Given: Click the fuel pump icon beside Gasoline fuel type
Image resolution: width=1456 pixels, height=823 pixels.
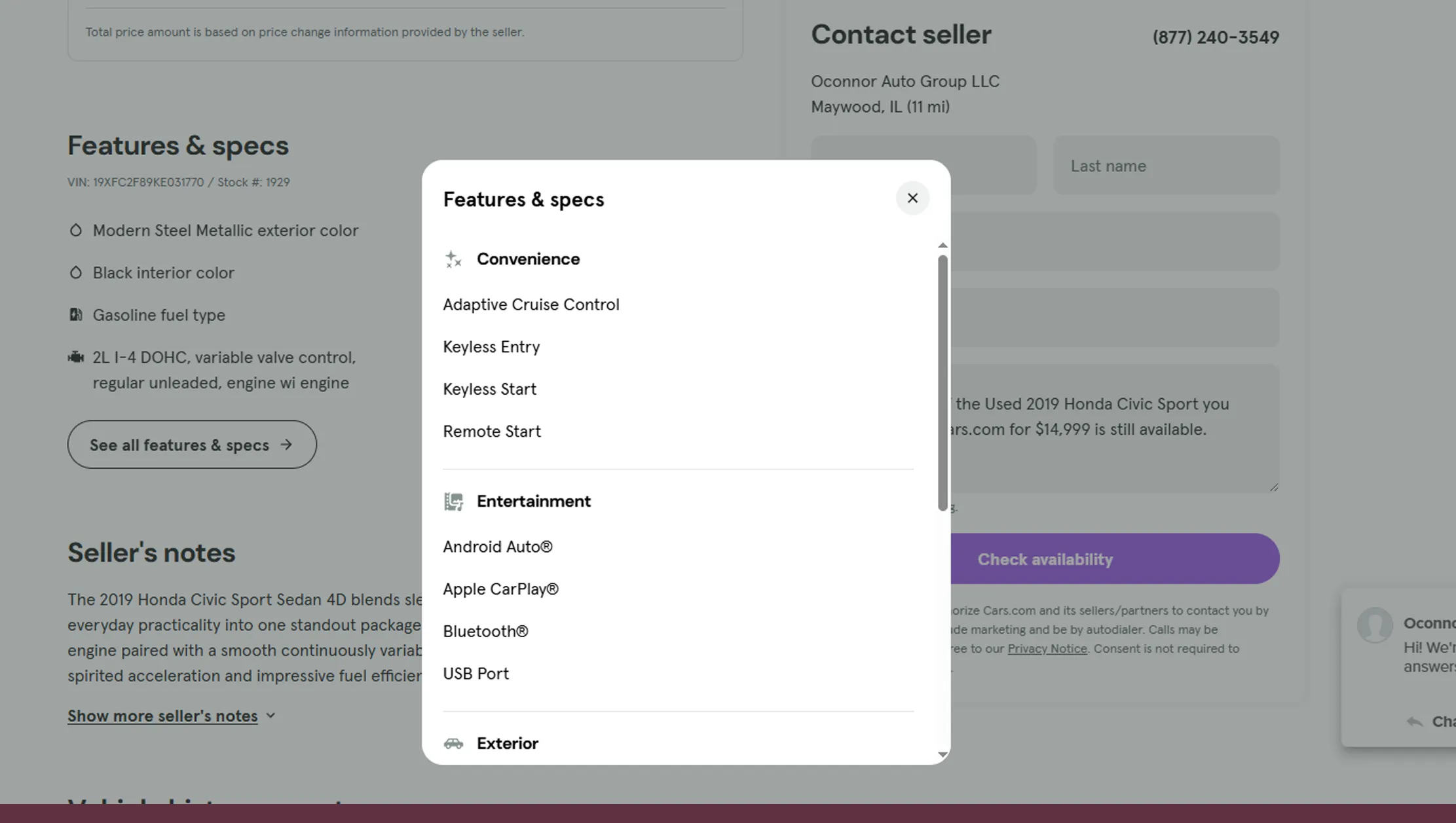Looking at the screenshot, I should tap(76, 315).
